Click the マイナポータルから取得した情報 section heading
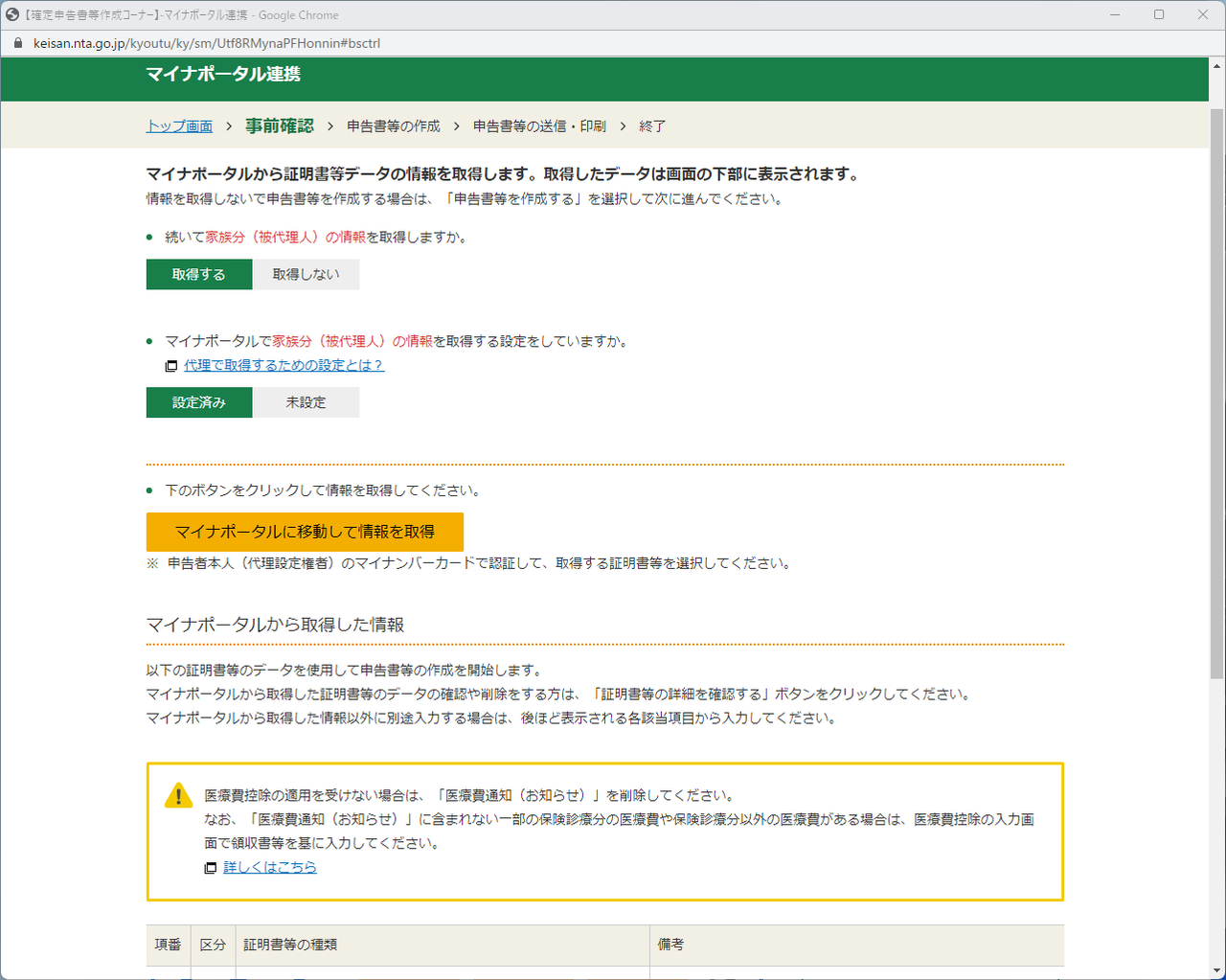The image size is (1226, 980). tap(275, 625)
